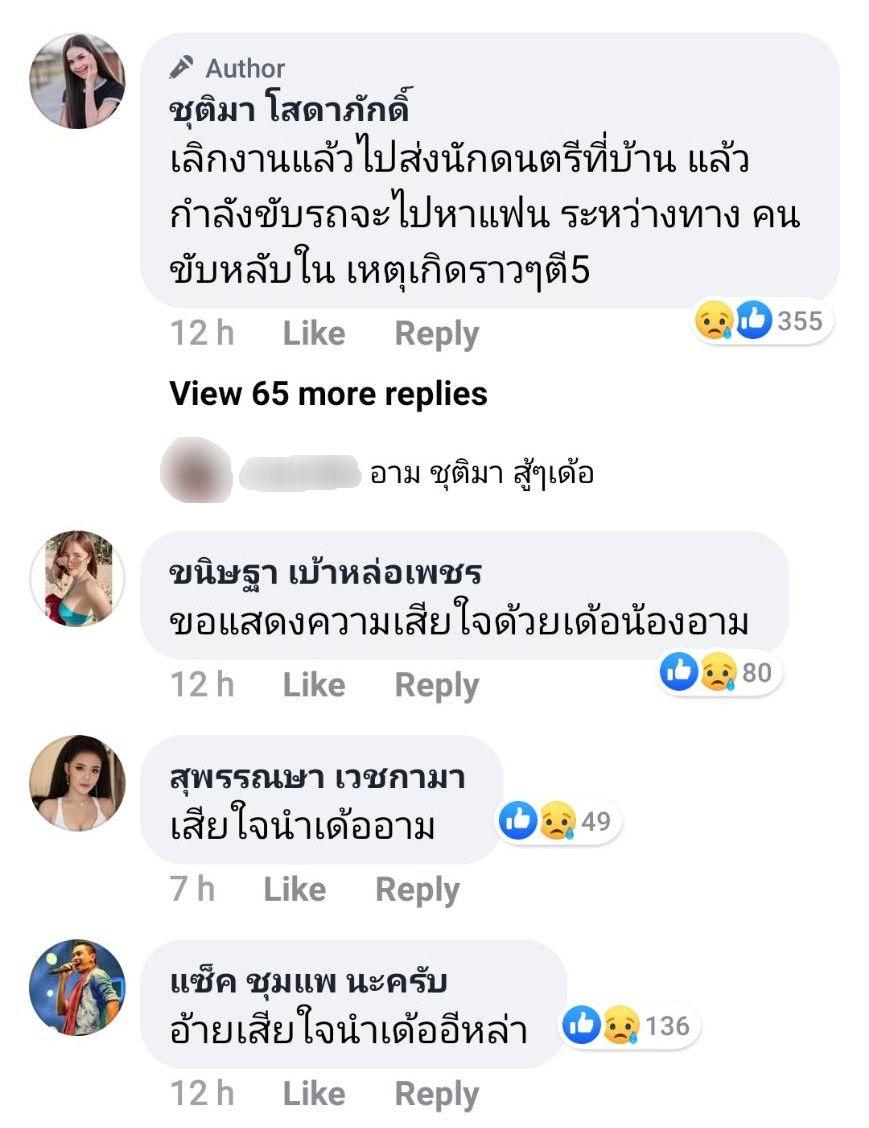Screen dimensions: 869x1128
Task: Reply to the author's comment
Action: tap(436, 334)
